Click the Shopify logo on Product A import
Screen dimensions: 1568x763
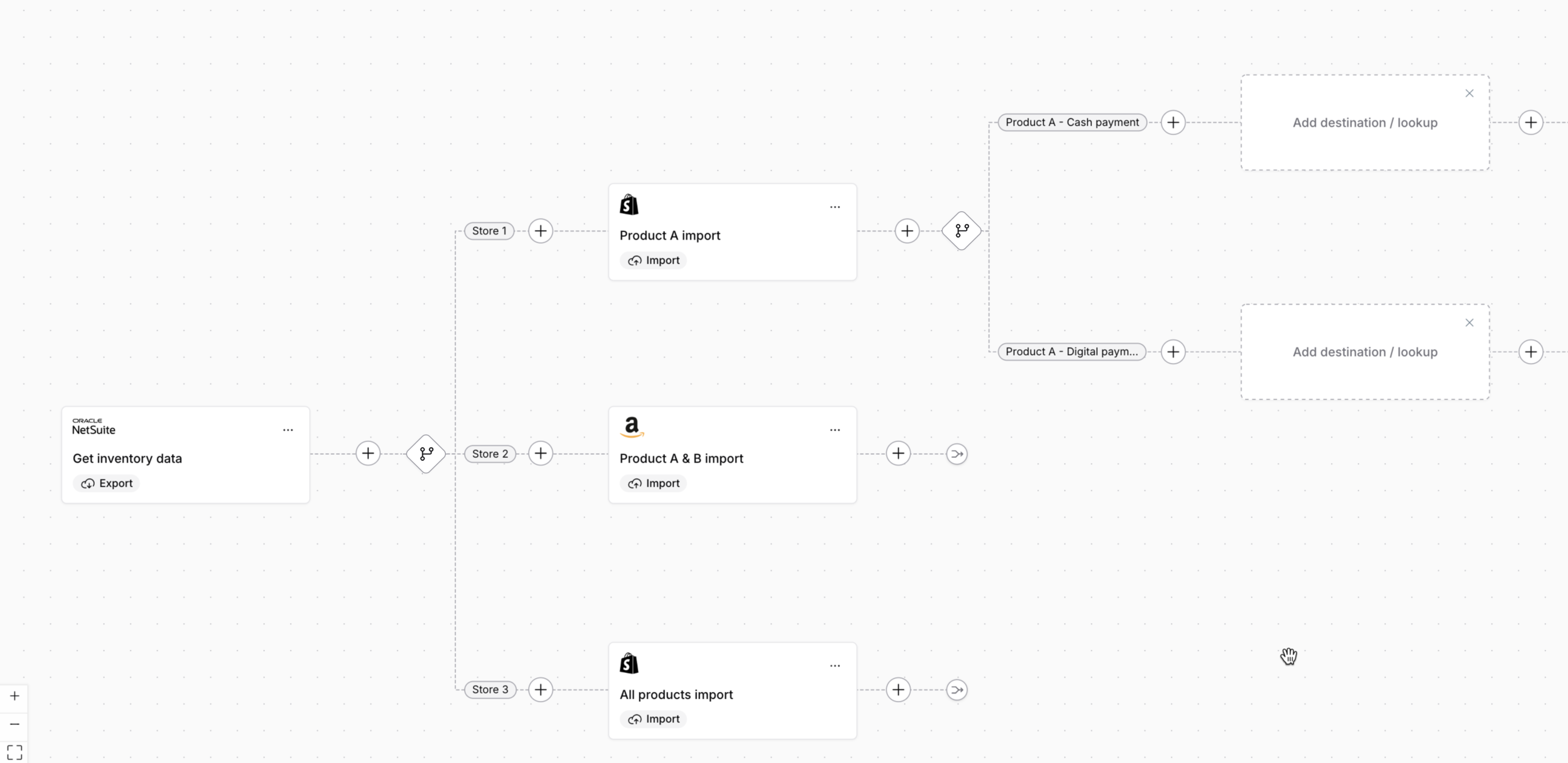629,204
